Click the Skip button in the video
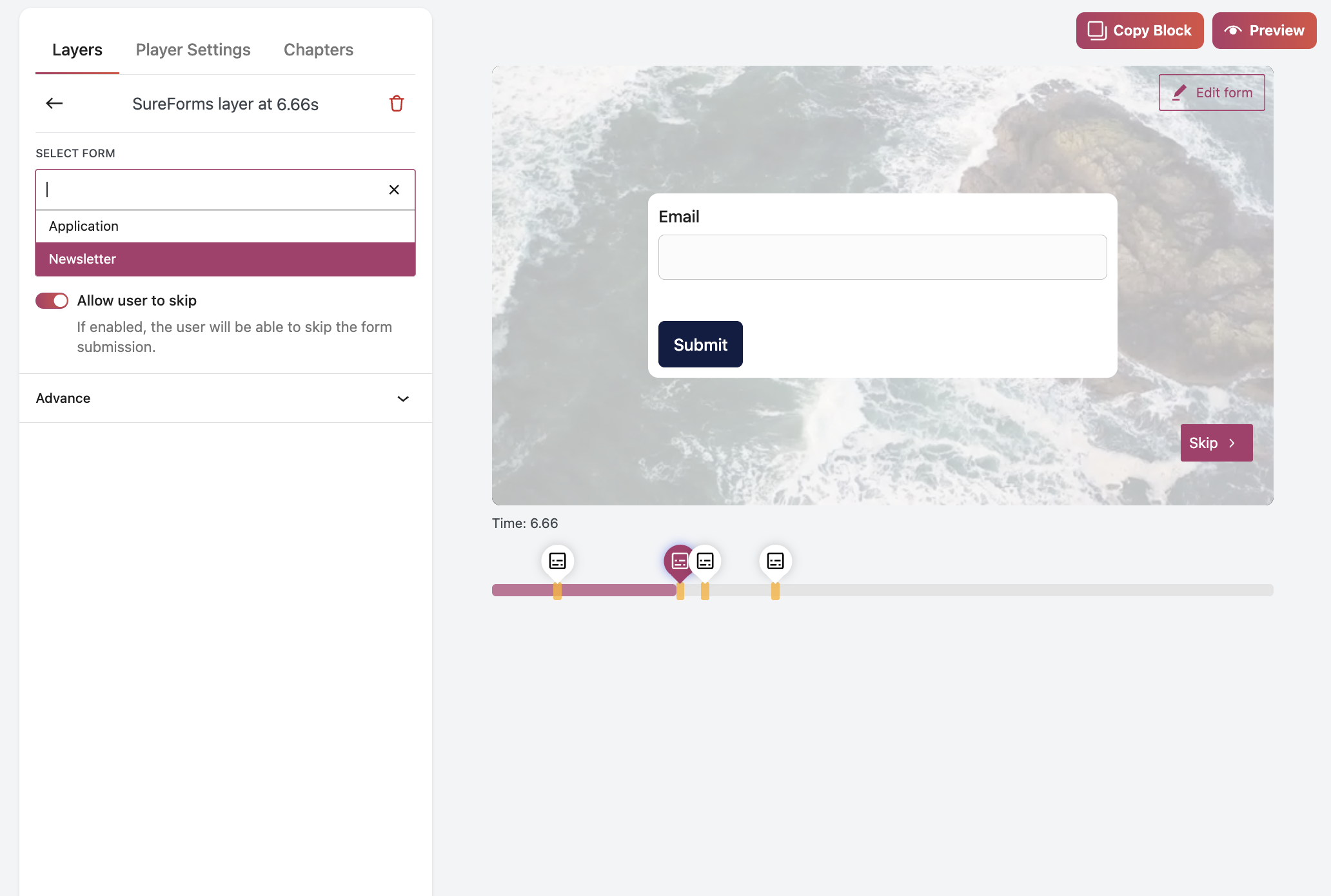Viewport: 1331px width, 896px height. (x=1216, y=443)
